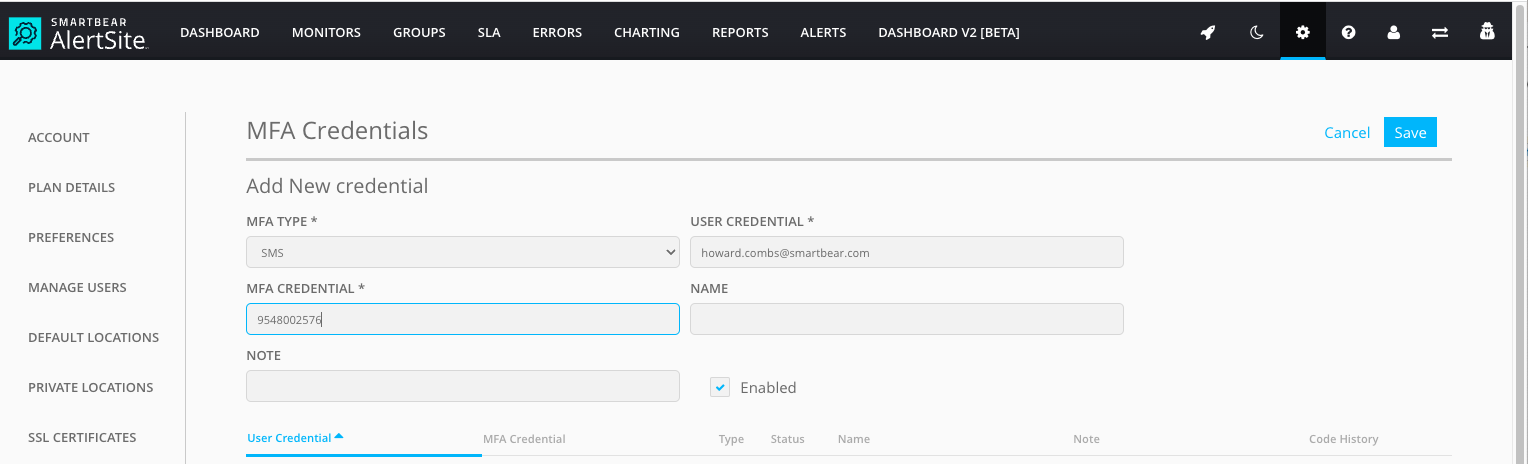1528x464 pixels.
Task: Open the Monitors menu
Action: click(326, 32)
